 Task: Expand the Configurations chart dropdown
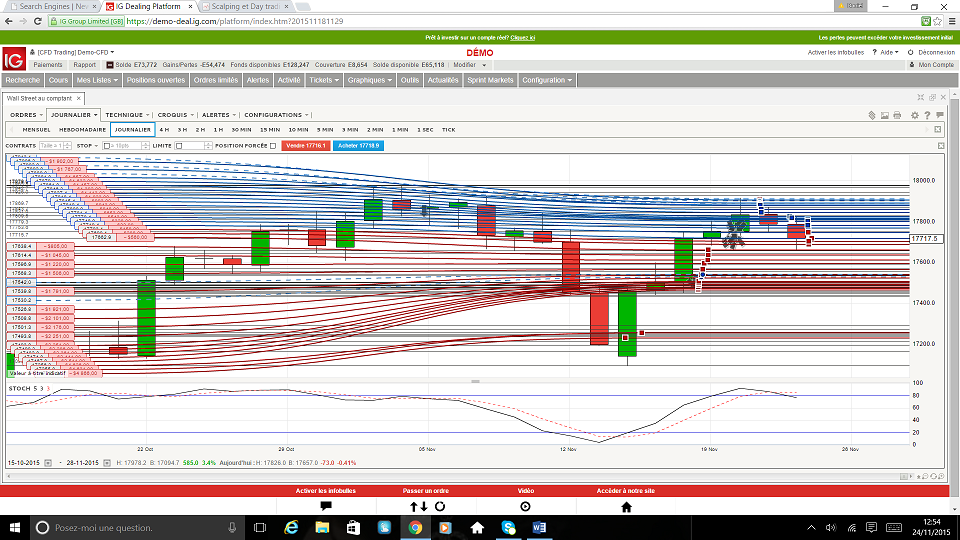coord(276,114)
